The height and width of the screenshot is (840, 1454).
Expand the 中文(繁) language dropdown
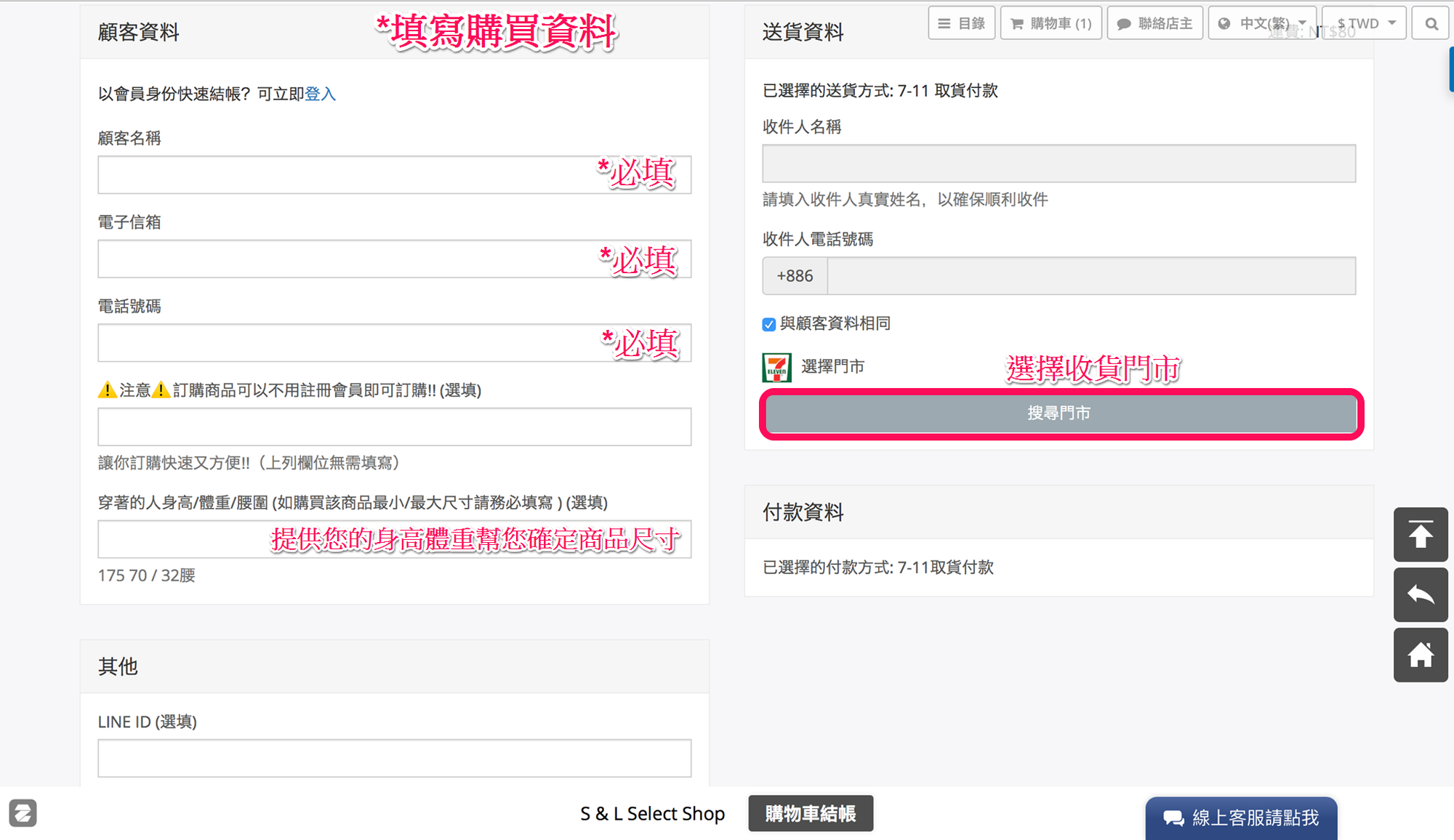click(1262, 23)
